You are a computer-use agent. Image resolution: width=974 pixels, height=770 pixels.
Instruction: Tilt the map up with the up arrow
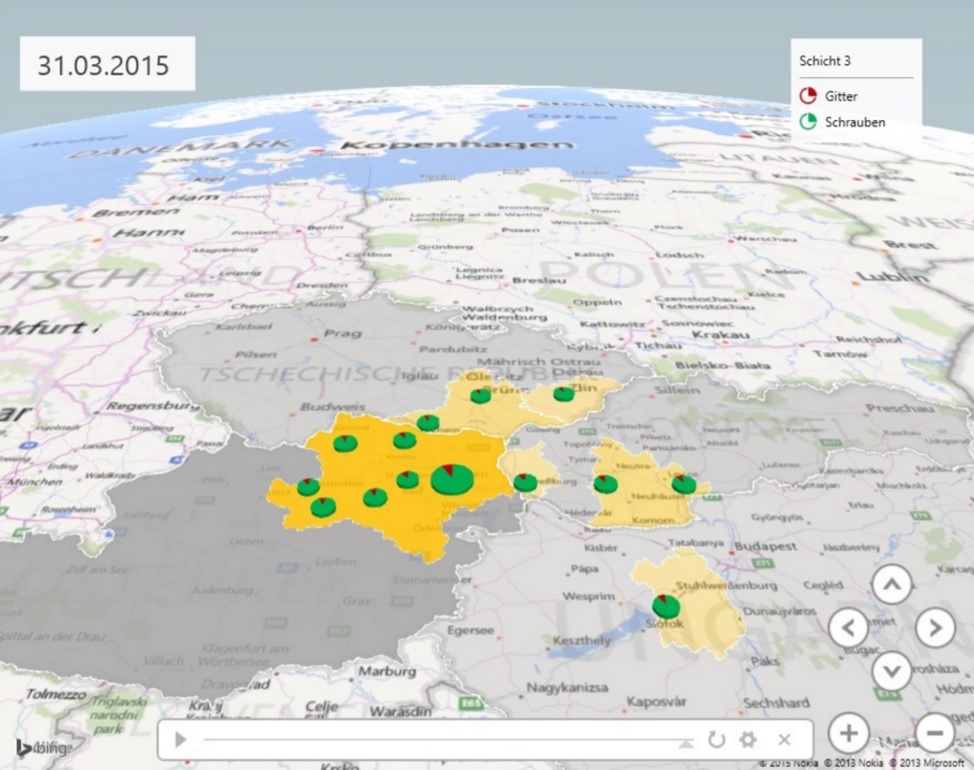[892, 584]
